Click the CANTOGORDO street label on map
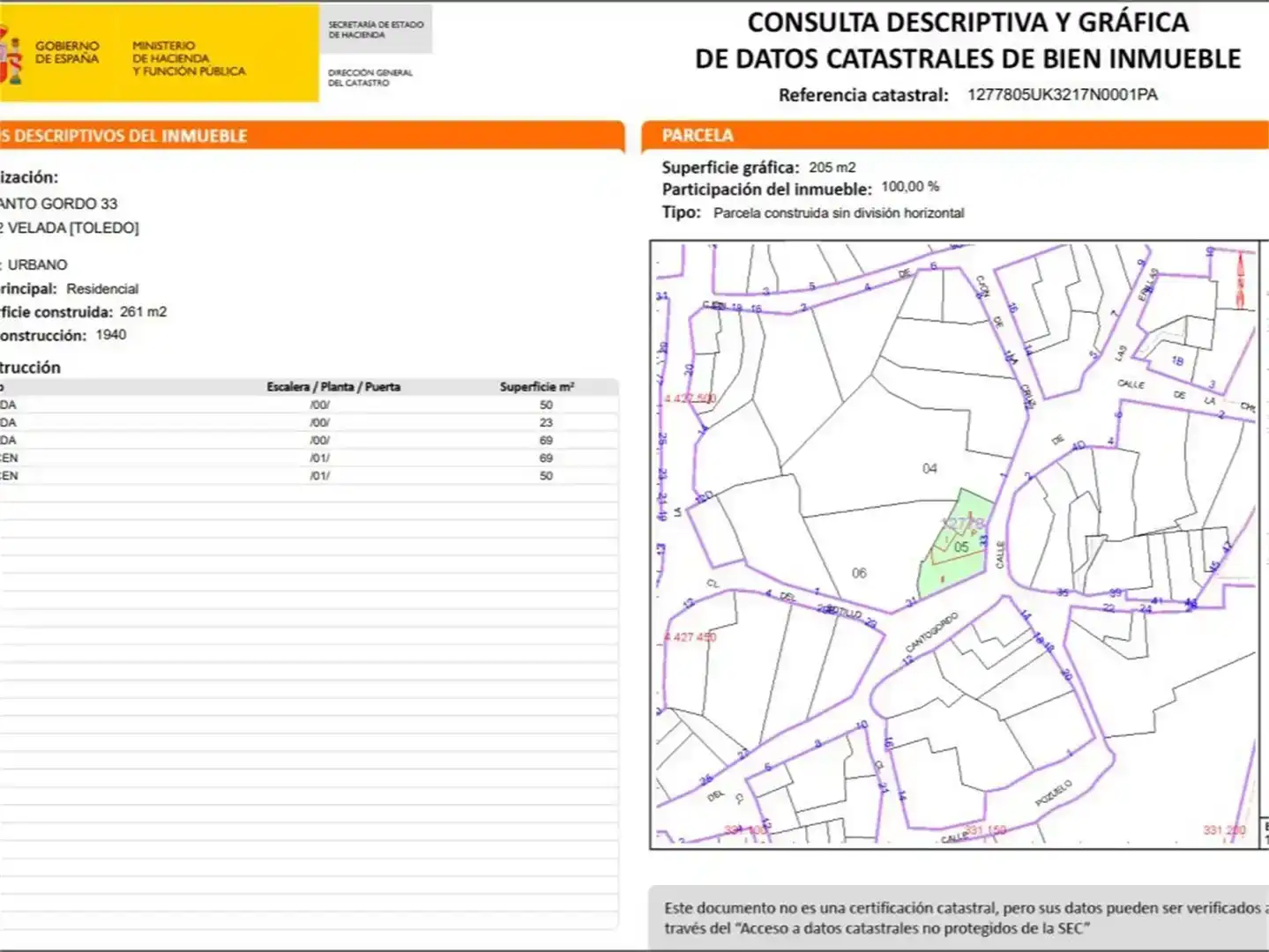Image resolution: width=1269 pixels, height=952 pixels. (931, 632)
